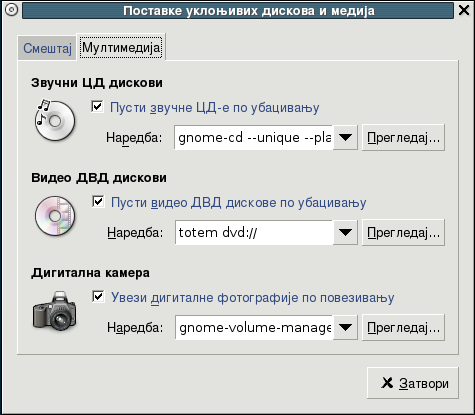Close the dialog with title bar X
Screen dimensions: 475x415
click(x=464, y=10)
